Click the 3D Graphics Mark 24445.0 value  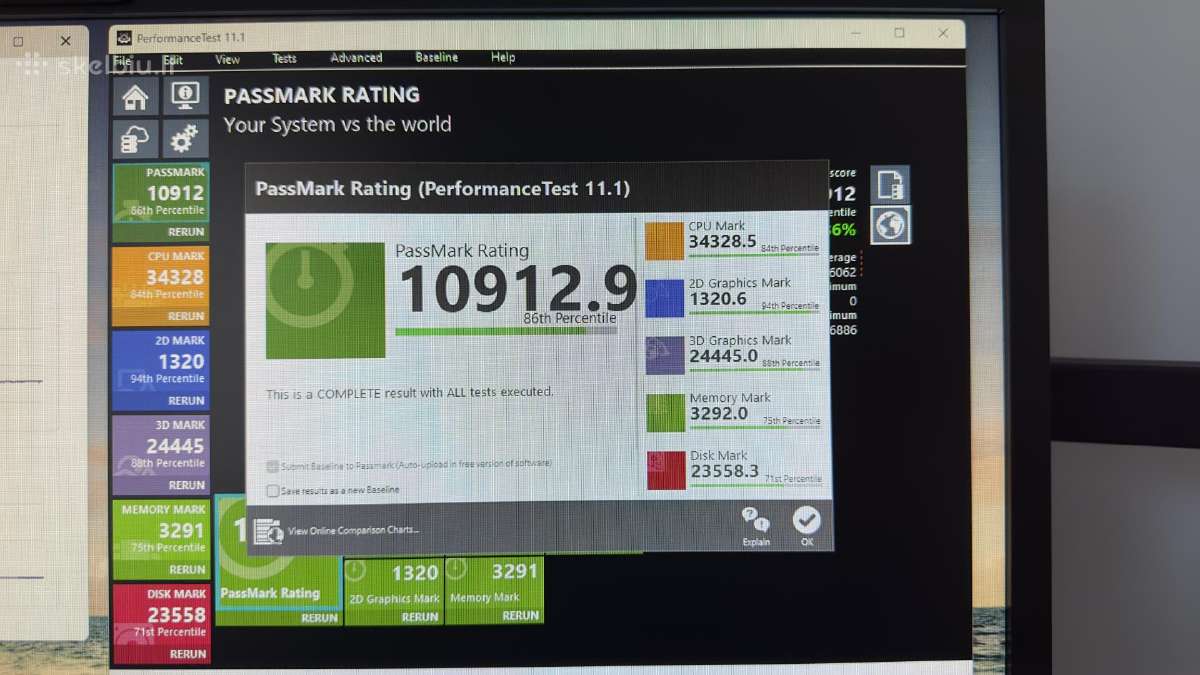coord(724,356)
